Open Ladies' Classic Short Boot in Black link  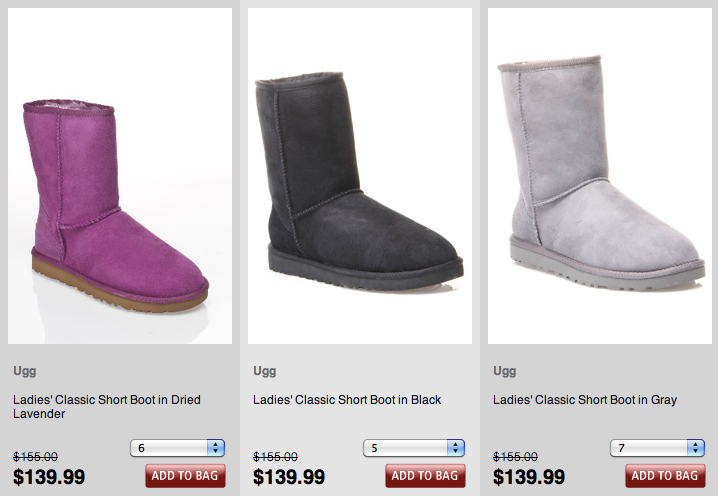tap(347, 400)
